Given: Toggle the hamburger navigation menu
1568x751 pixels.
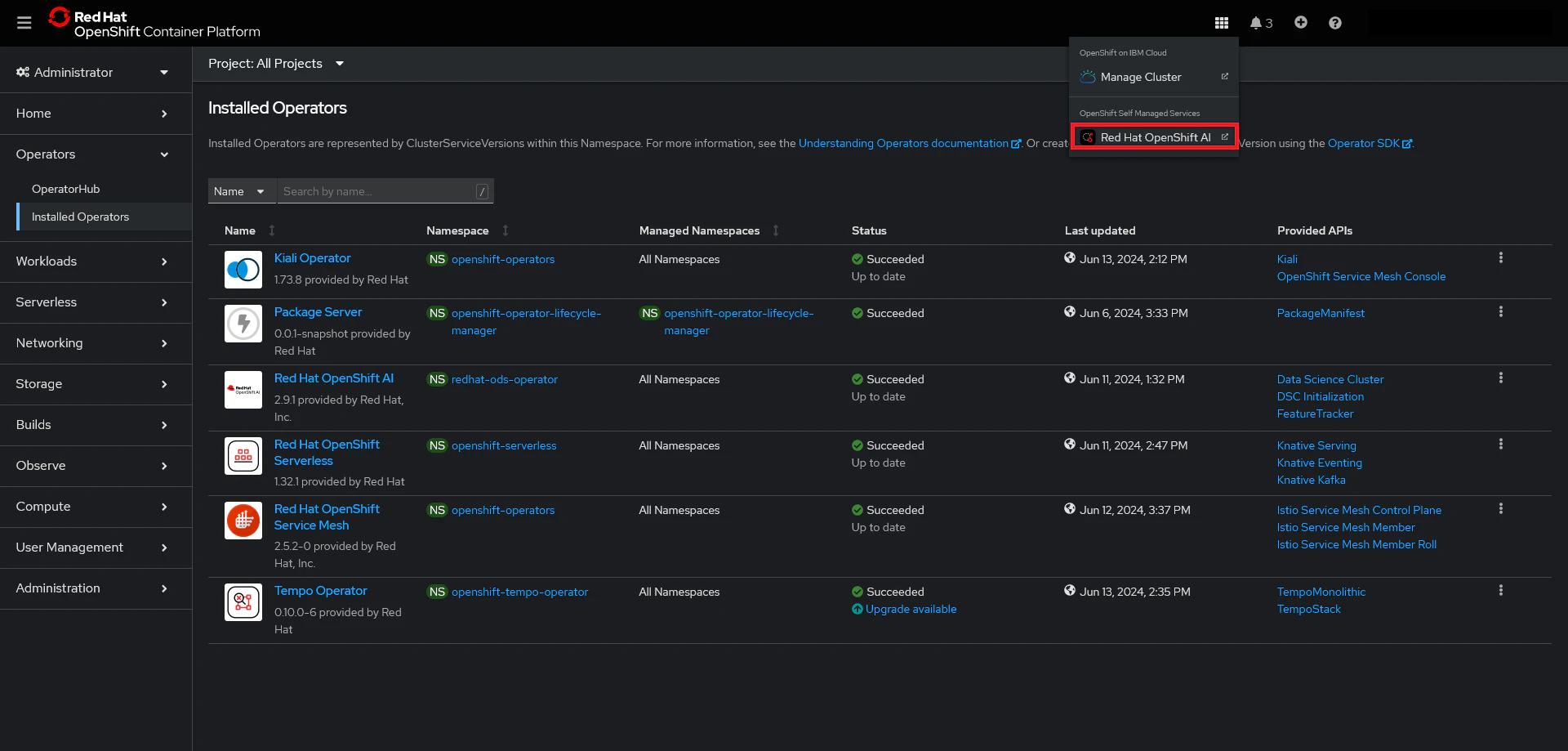Looking at the screenshot, I should pos(24,23).
